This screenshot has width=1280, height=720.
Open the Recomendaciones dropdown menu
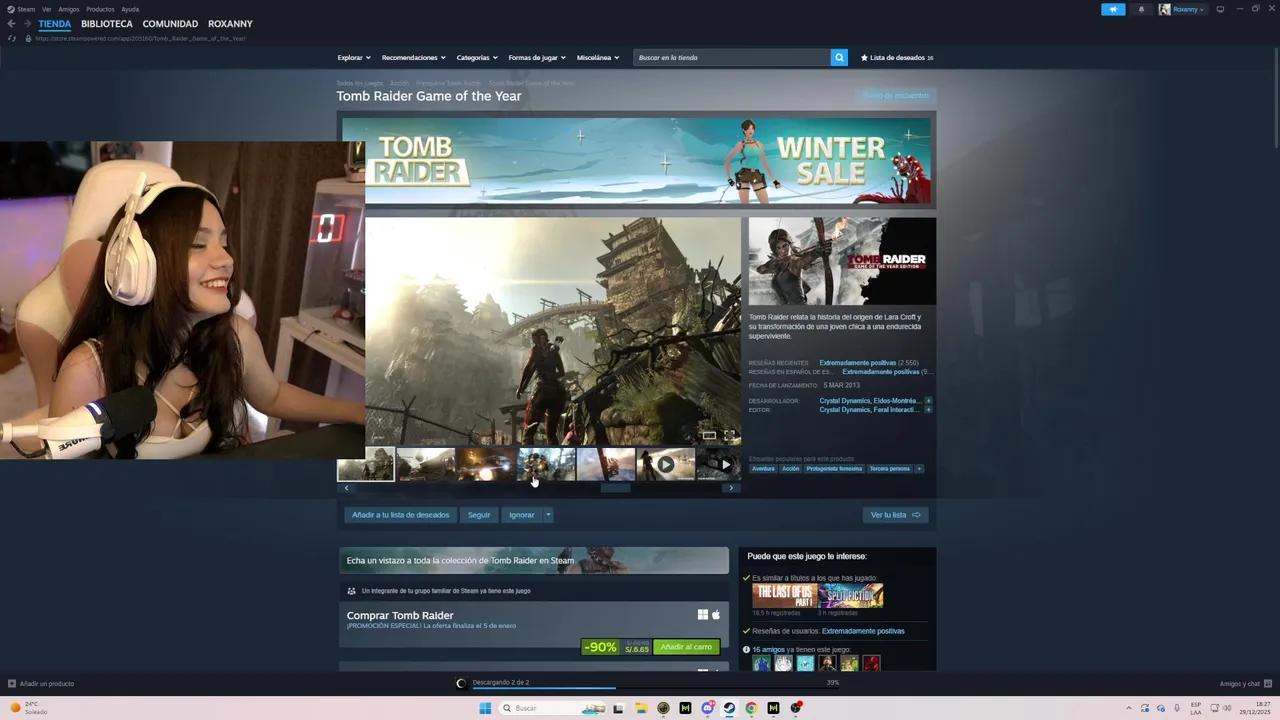(414, 57)
